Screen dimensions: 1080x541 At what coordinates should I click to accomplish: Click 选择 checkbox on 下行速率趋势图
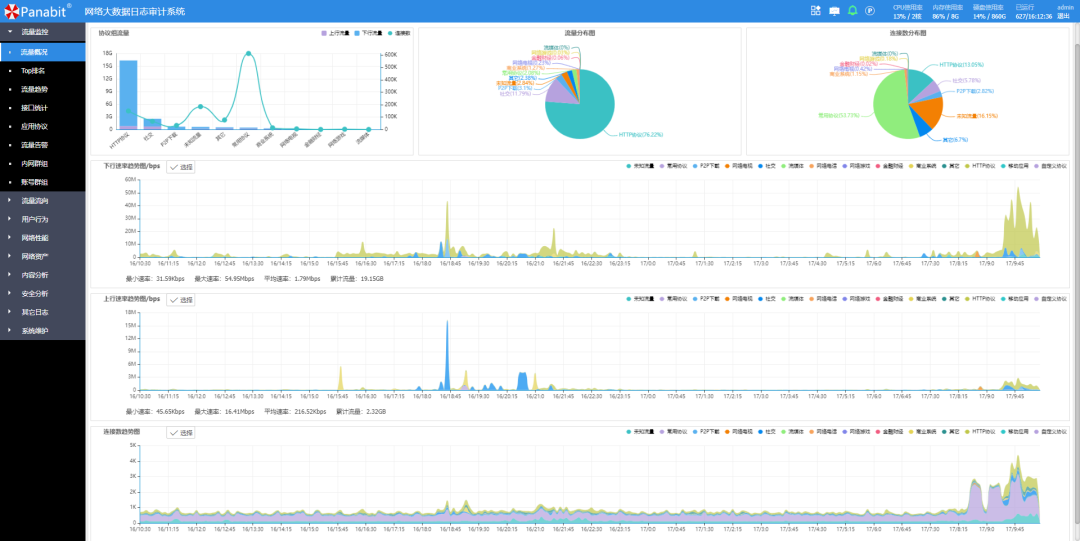181,167
